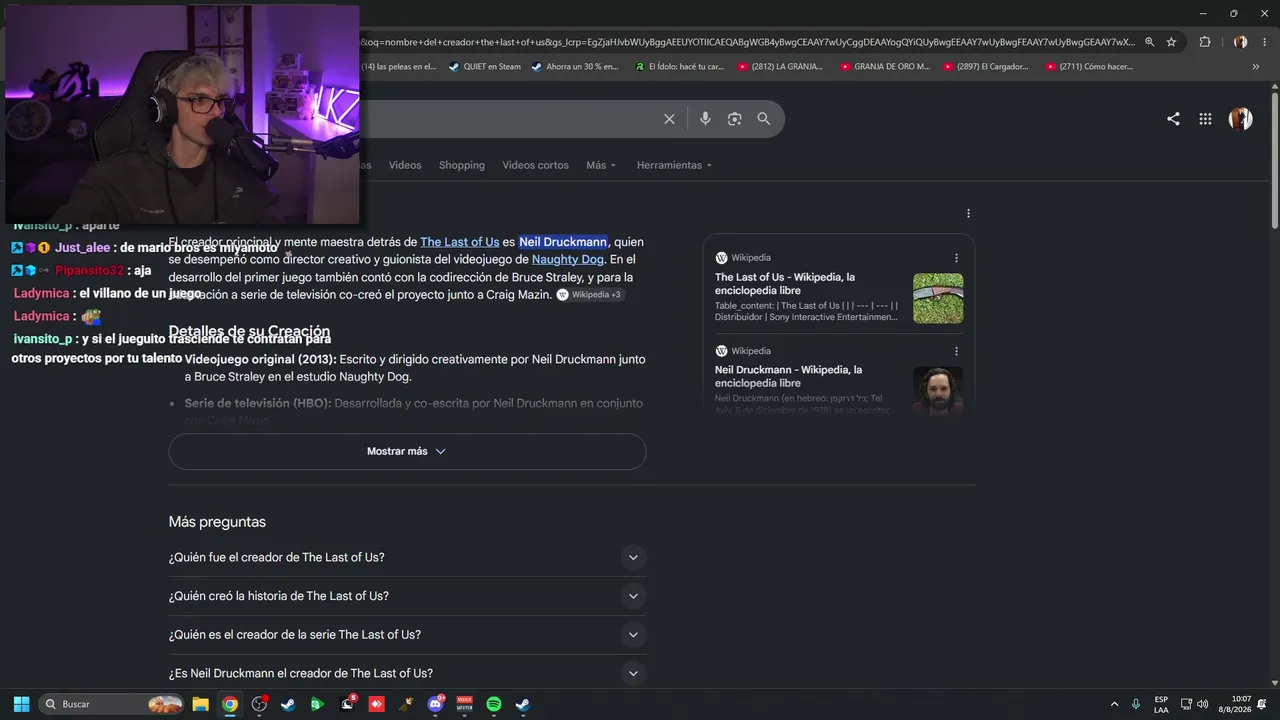The width and height of the screenshot is (1280, 720).
Task: Open the Windows Start menu
Action: 21,704
